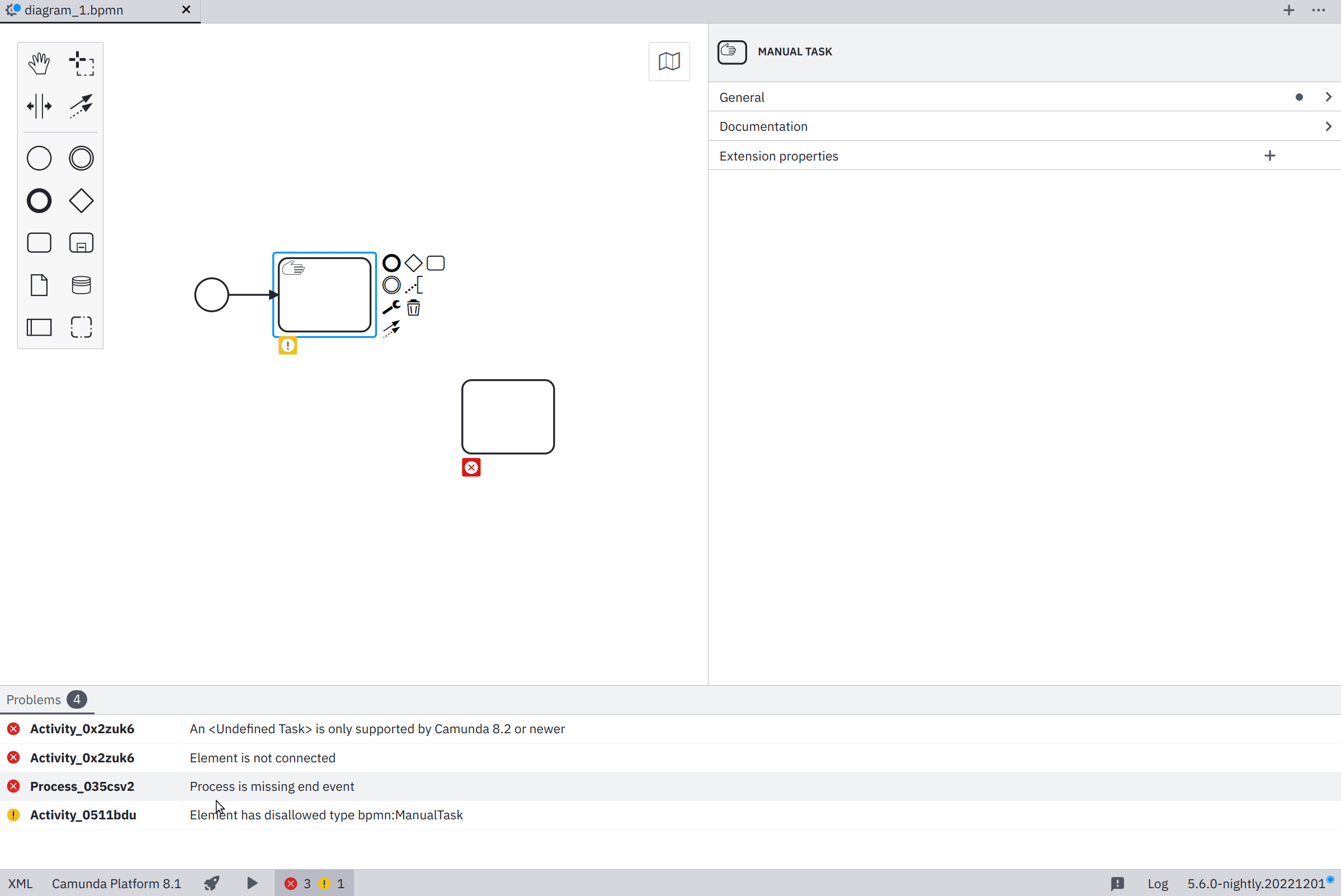Viewport: 1341px width, 896px height.
Task: Open the Camunda Platform 8.1 version selector
Action: point(116,883)
